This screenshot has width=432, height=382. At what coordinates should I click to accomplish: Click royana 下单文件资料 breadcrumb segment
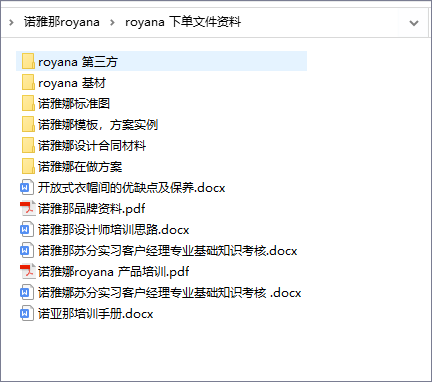[x=183, y=22]
